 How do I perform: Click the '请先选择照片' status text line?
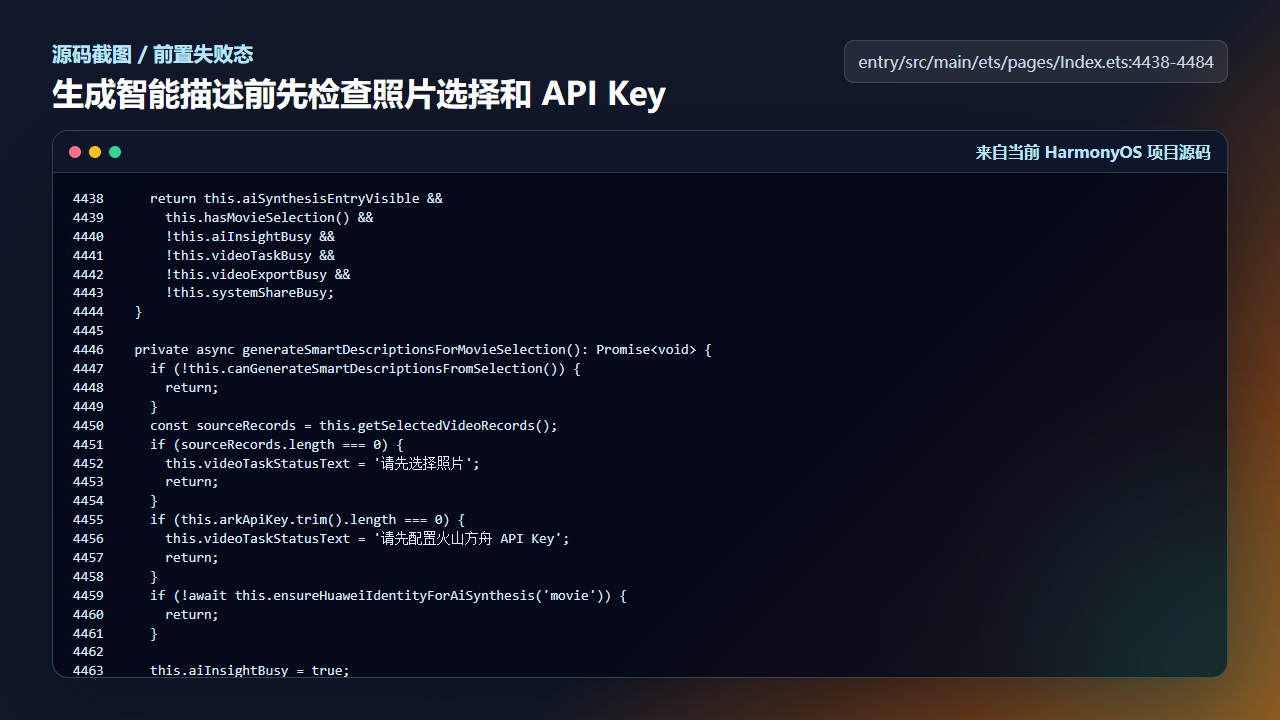point(323,463)
